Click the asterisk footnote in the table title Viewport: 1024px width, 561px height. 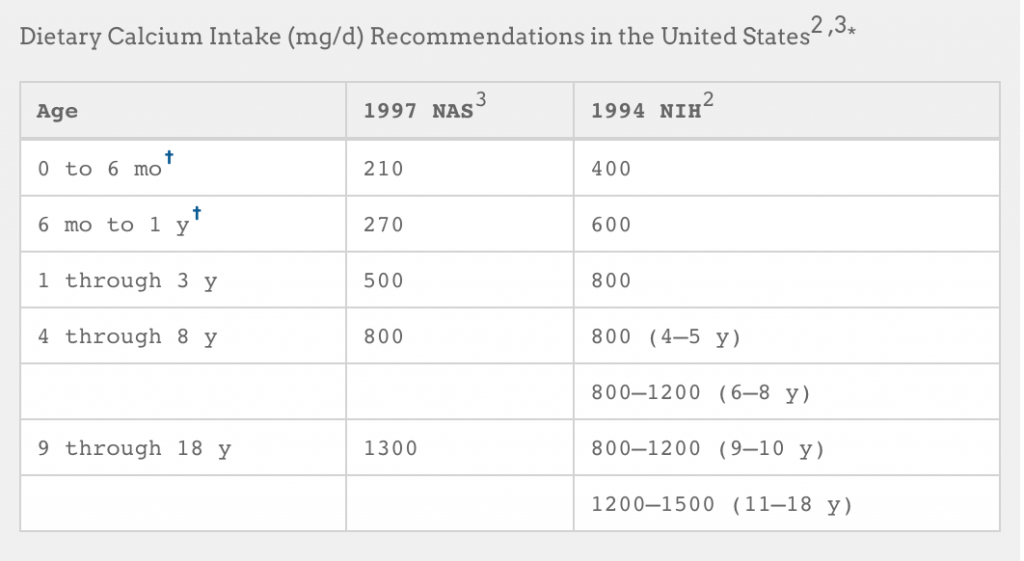pyautogui.click(x=852, y=30)
